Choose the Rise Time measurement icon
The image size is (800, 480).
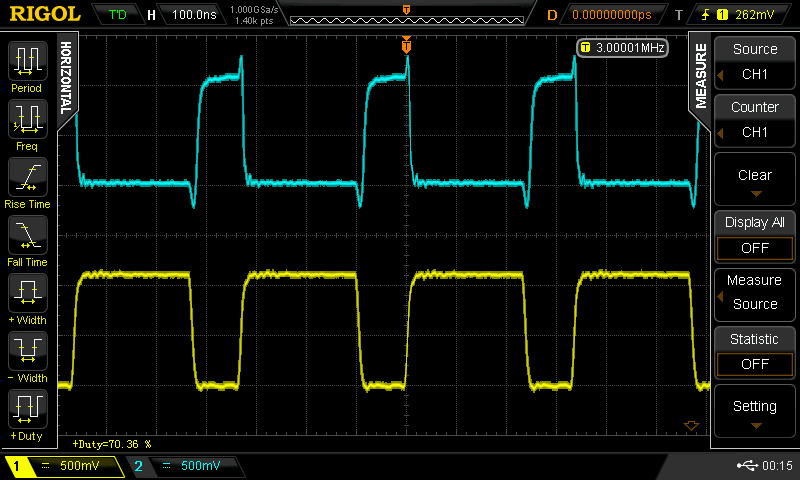(28, 177)
